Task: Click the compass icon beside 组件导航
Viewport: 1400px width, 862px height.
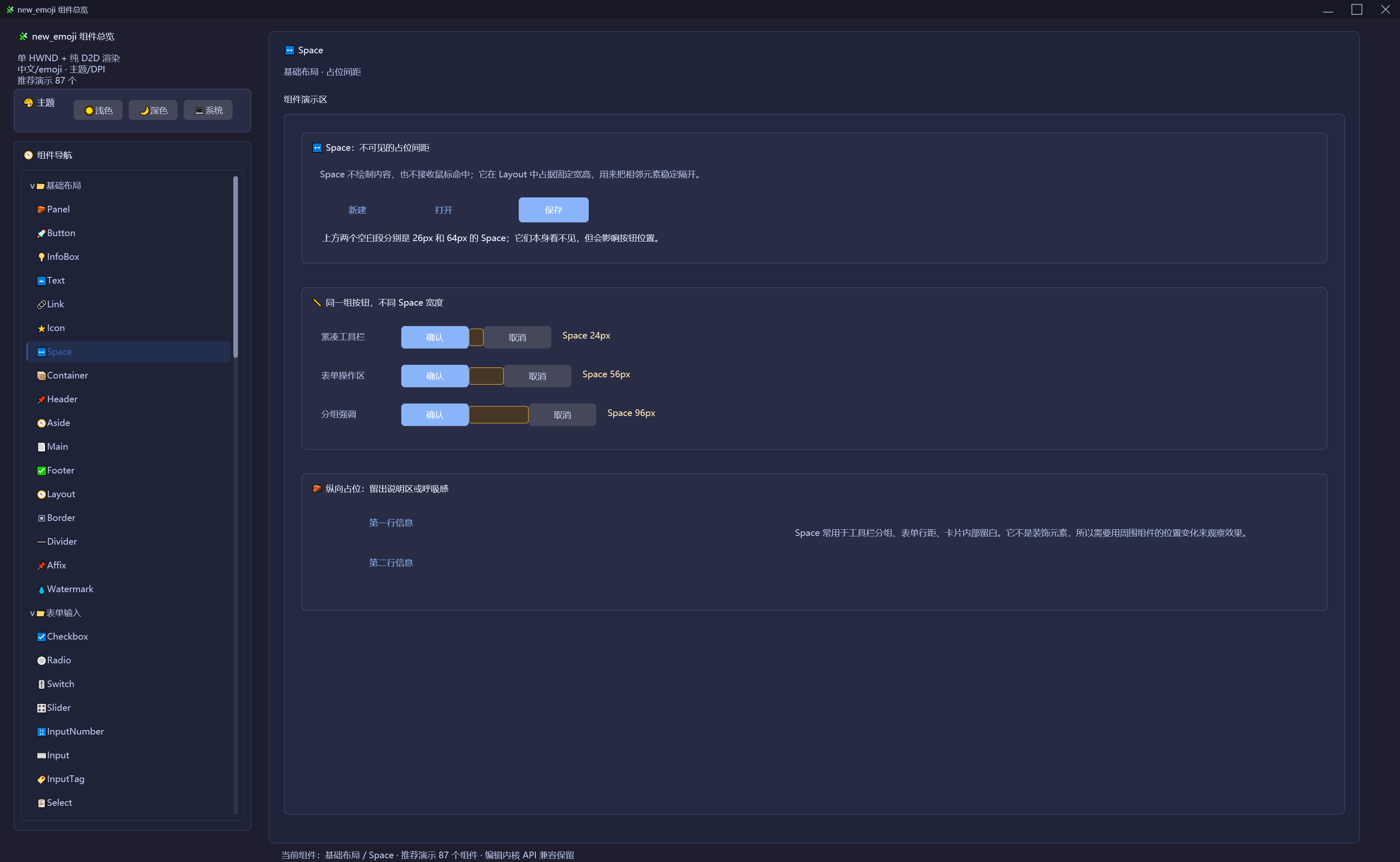Action: point(28,155)
